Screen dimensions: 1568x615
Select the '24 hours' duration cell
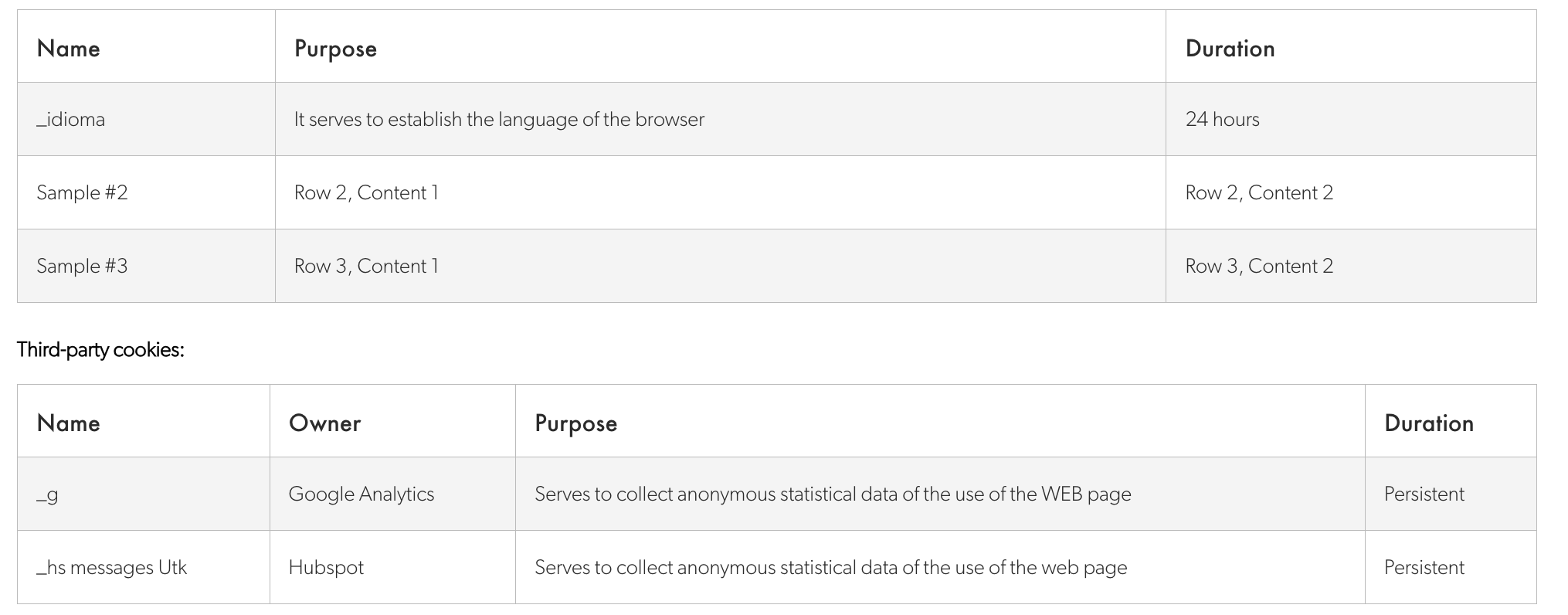(1350, 119)
